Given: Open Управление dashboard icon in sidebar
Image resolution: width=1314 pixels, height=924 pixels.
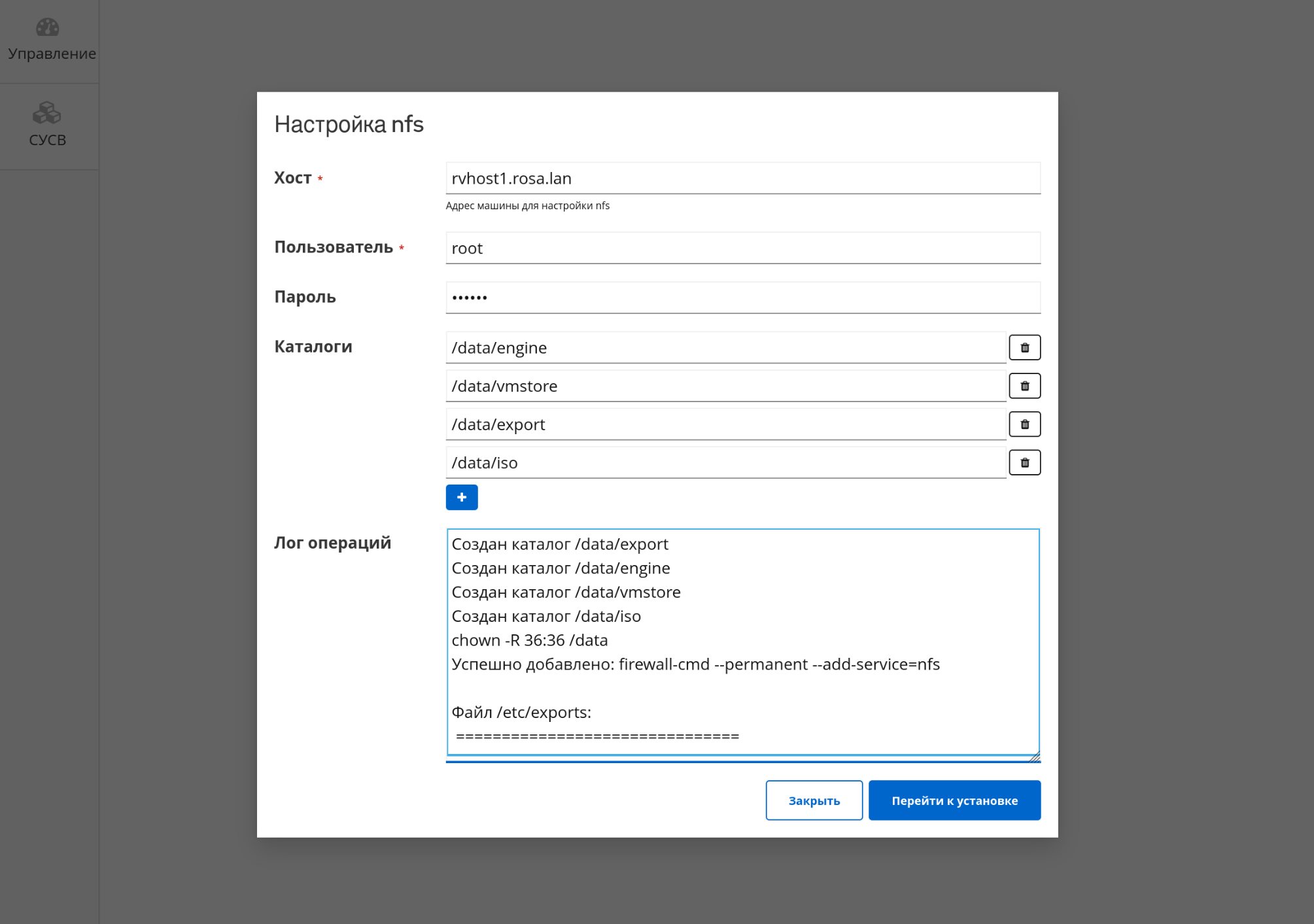Looking at the screenshot, I should (x=47, y=27).
